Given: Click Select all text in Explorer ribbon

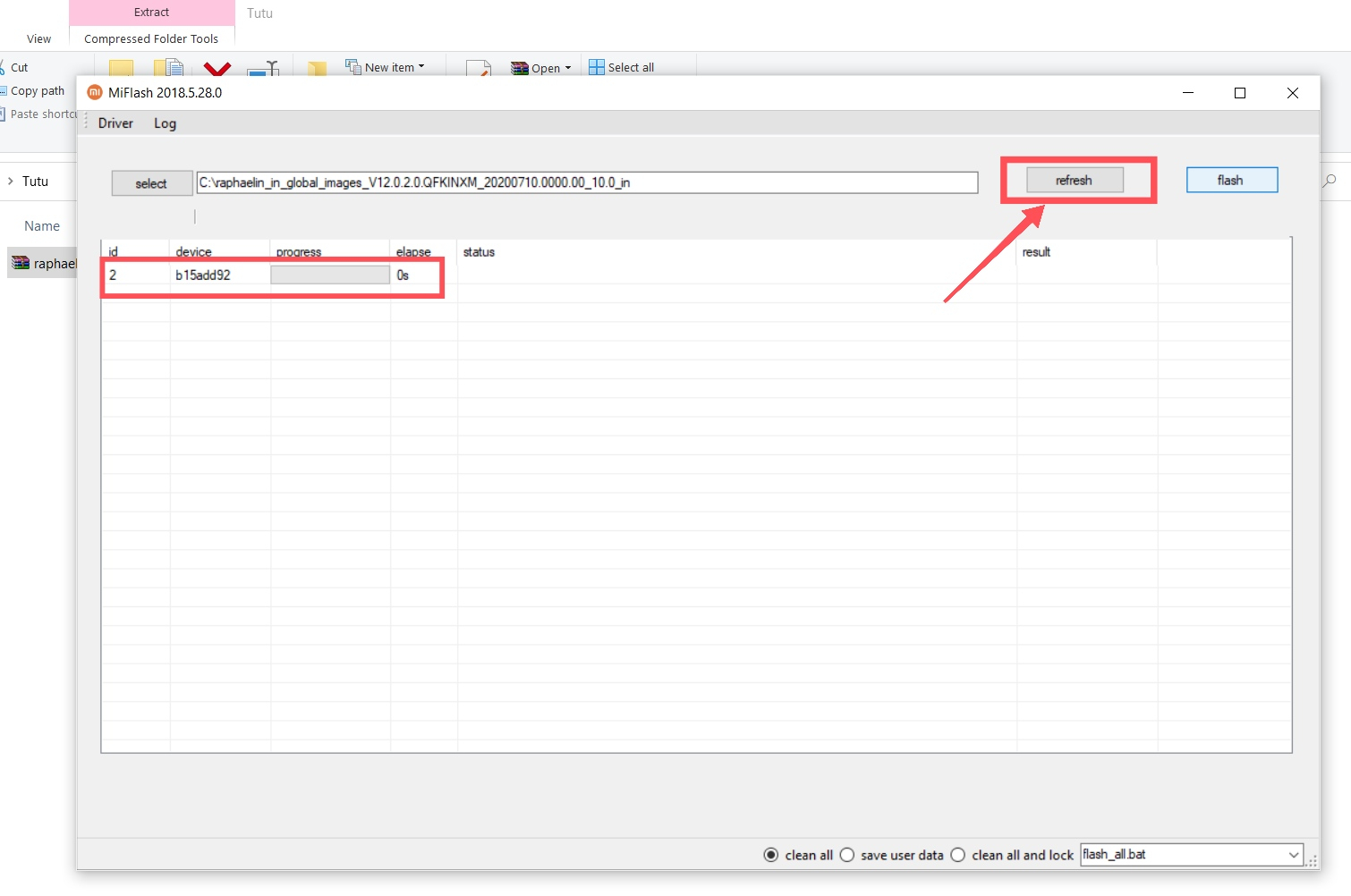Looking at the screenshot, I should [x=631, y=67].
